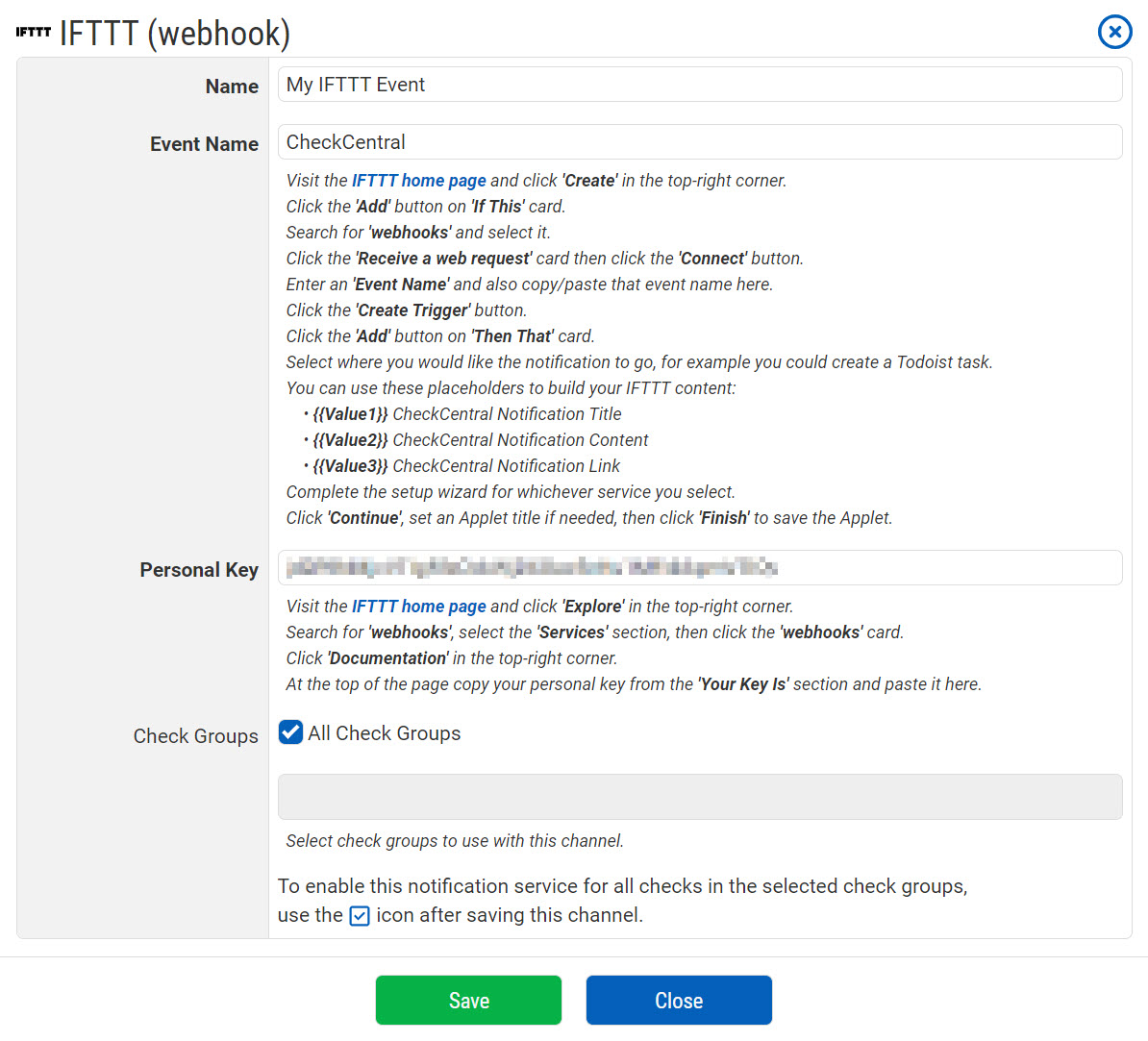This screenshot has width=1148, height=1041.
Task: Focus the Name field containing 'My IFTTT Event'
Action: click(x=699, y=85)
